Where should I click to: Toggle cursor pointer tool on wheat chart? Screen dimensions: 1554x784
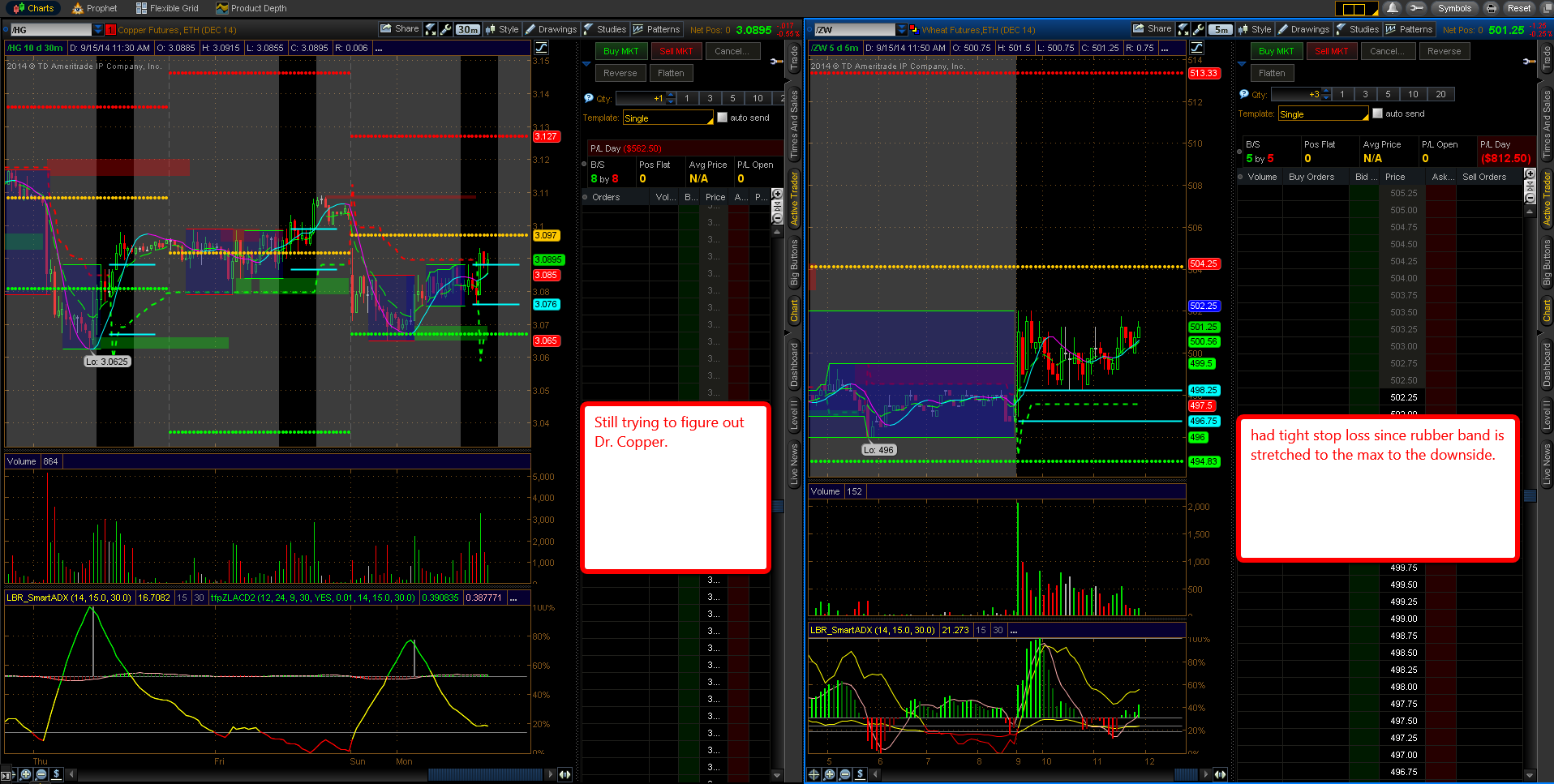(x=1183, y=29)
